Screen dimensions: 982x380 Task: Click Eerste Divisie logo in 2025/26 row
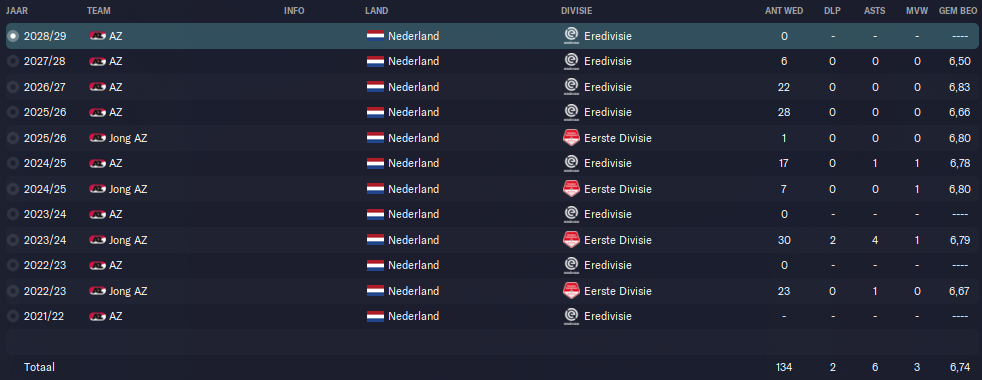click(x=571, y=138)
